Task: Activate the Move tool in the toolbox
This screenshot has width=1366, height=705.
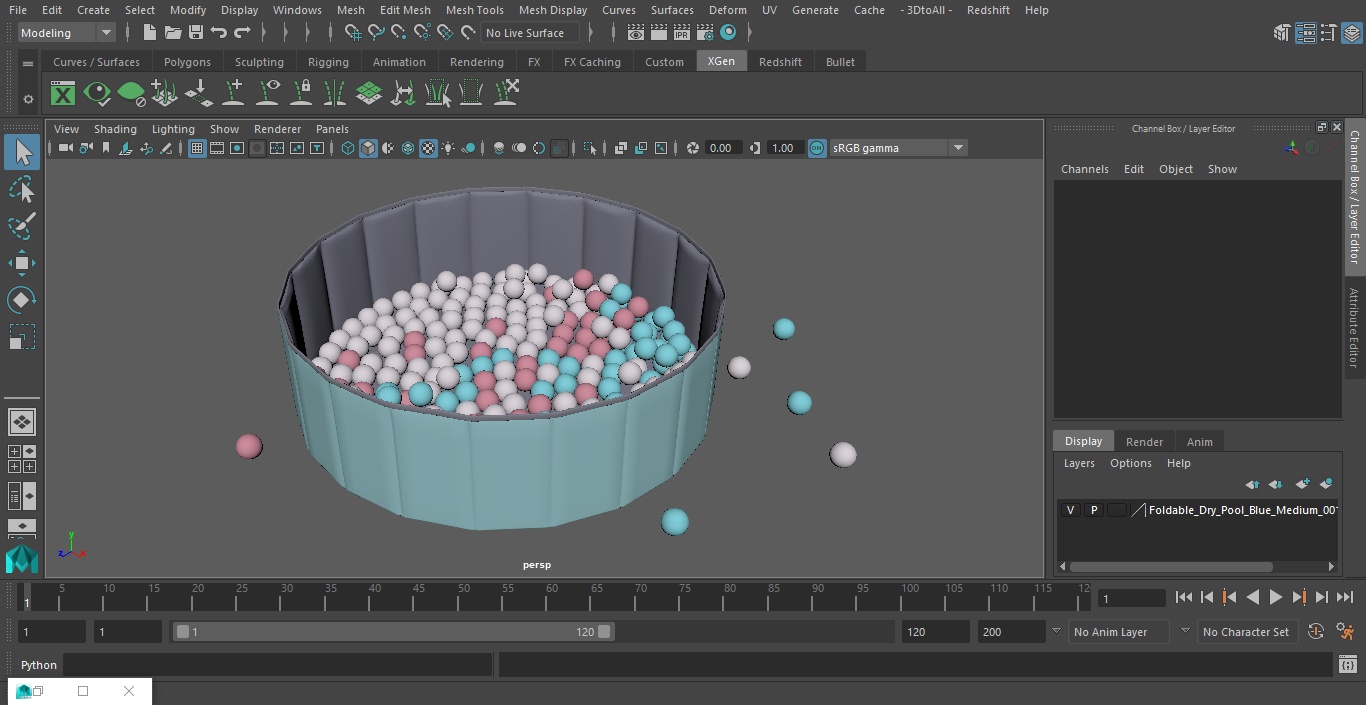Action: pyautogui.click(x=22, y=264)
